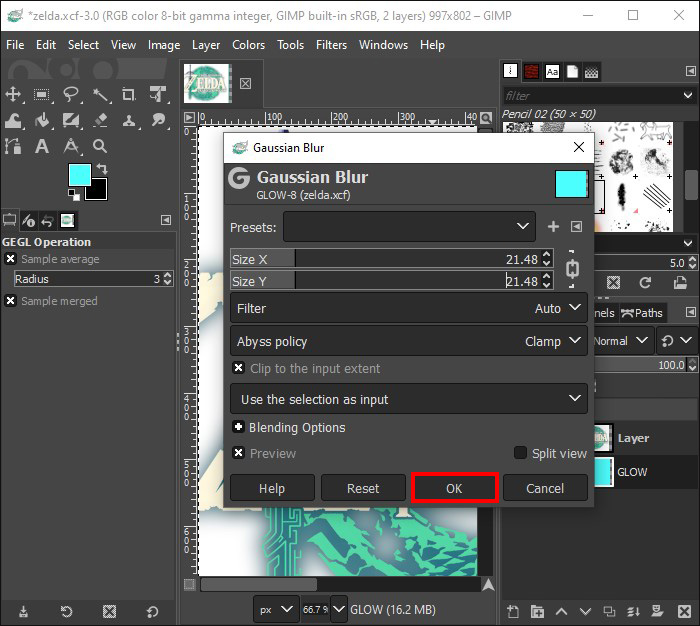Toggle Sample average checkbox
The image size is (700, 626).
(x=11, y=259)
